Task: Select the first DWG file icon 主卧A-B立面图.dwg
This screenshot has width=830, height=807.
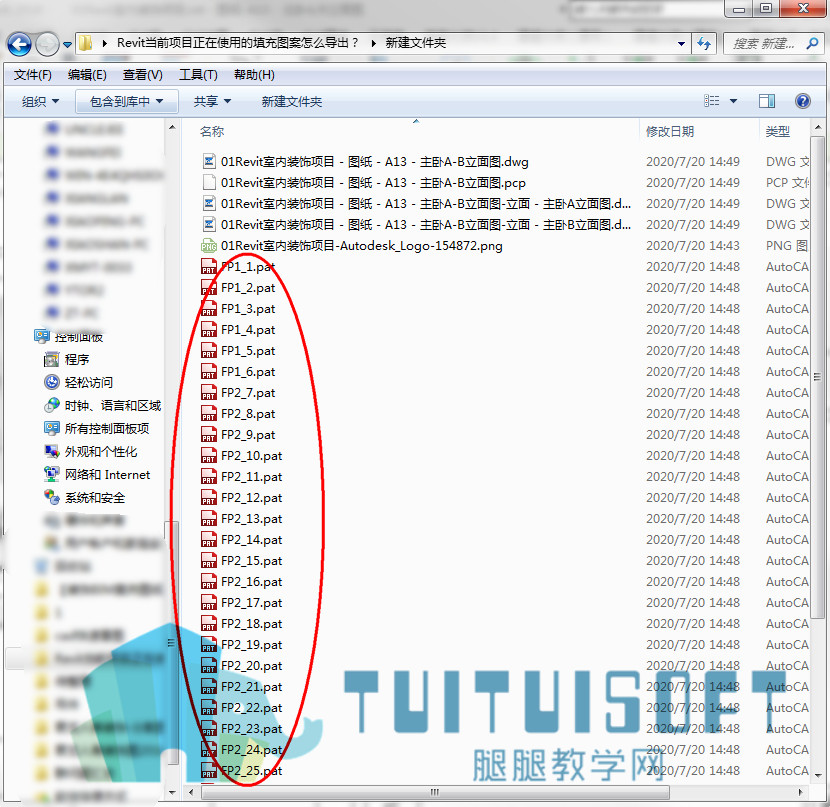Action: pos(209,161)
